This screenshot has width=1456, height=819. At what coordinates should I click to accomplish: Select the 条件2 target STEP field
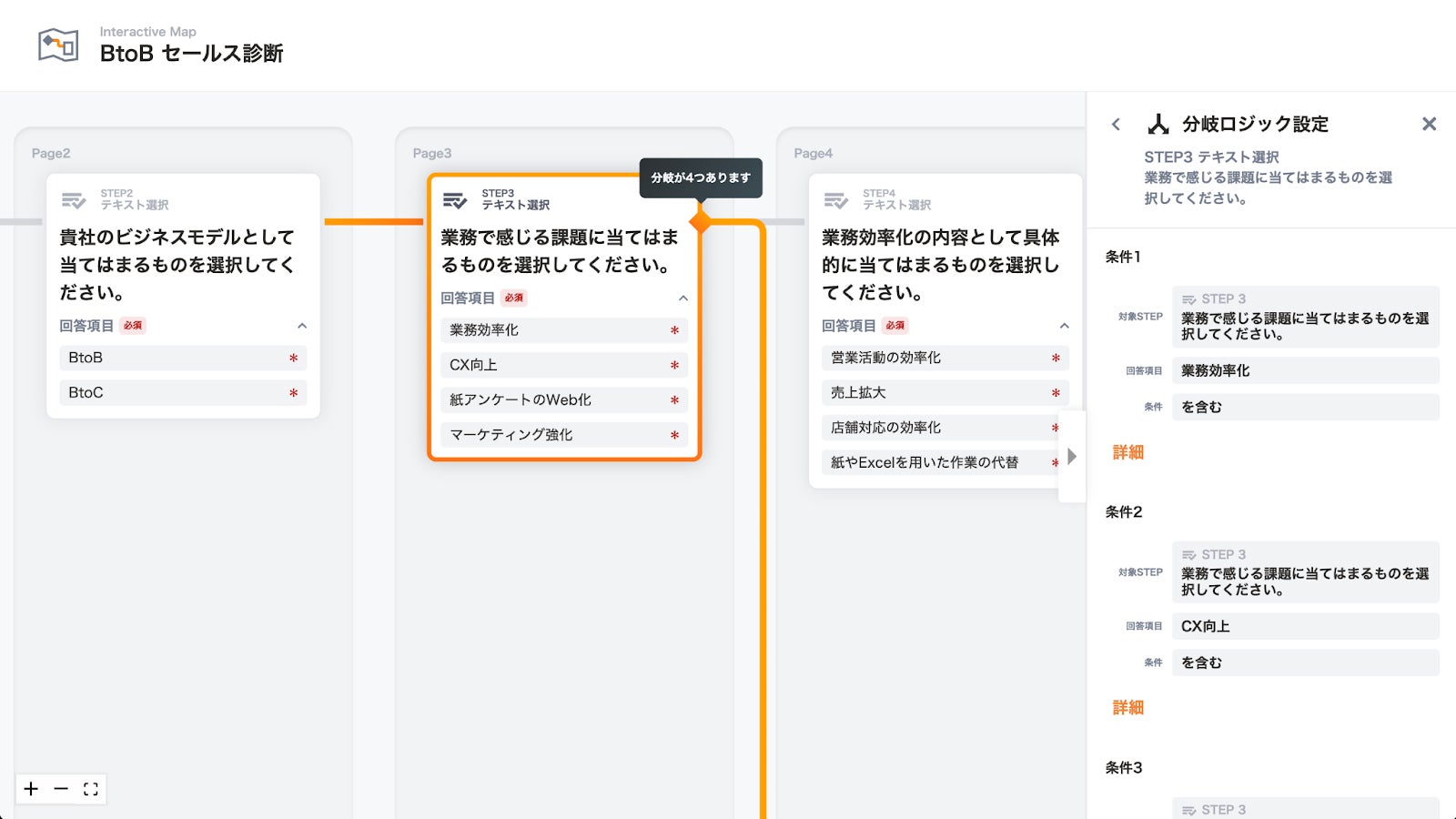tap(1306, 572)
